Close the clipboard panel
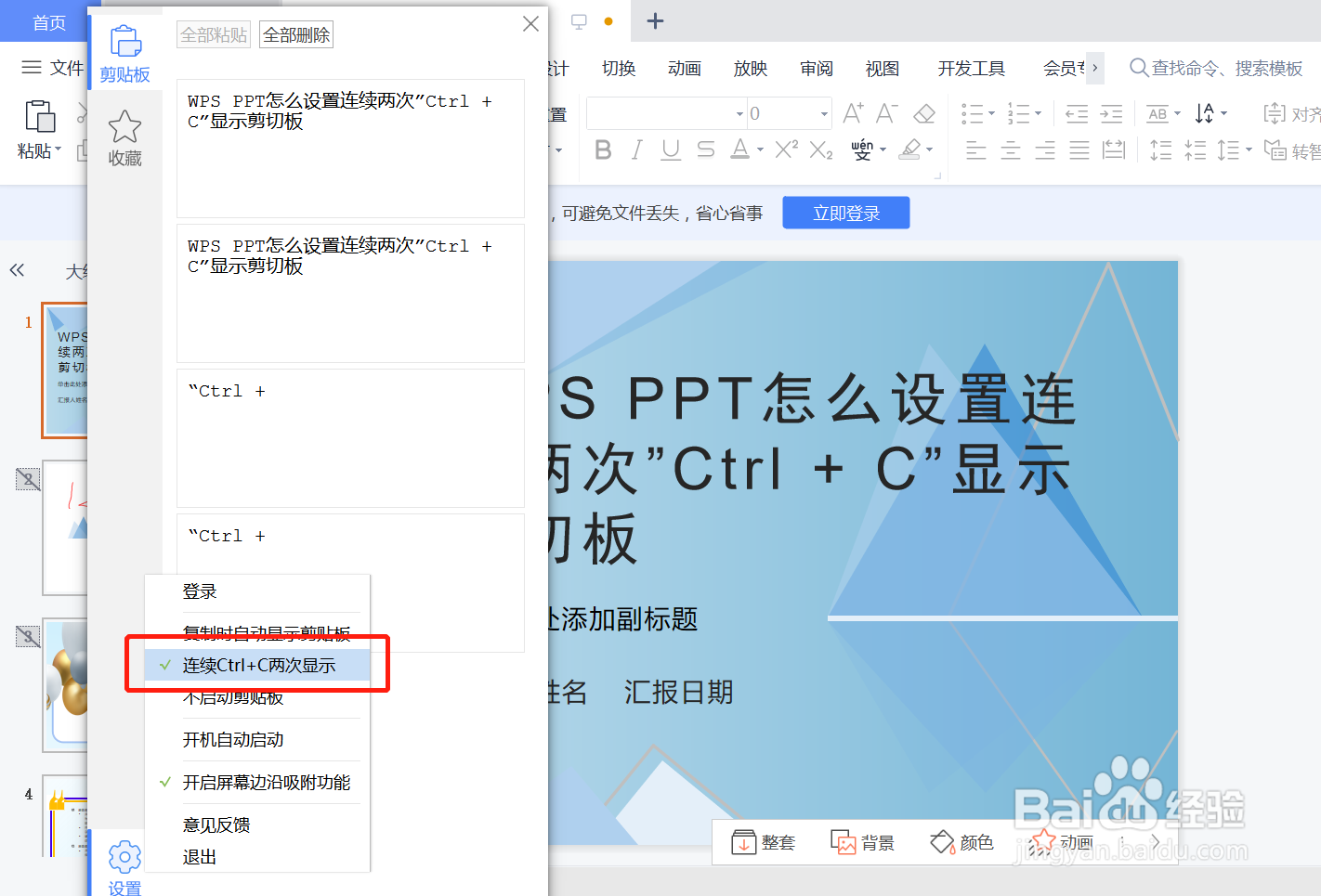The width and height of the screenshot is (1321, 896). point(530,24)
